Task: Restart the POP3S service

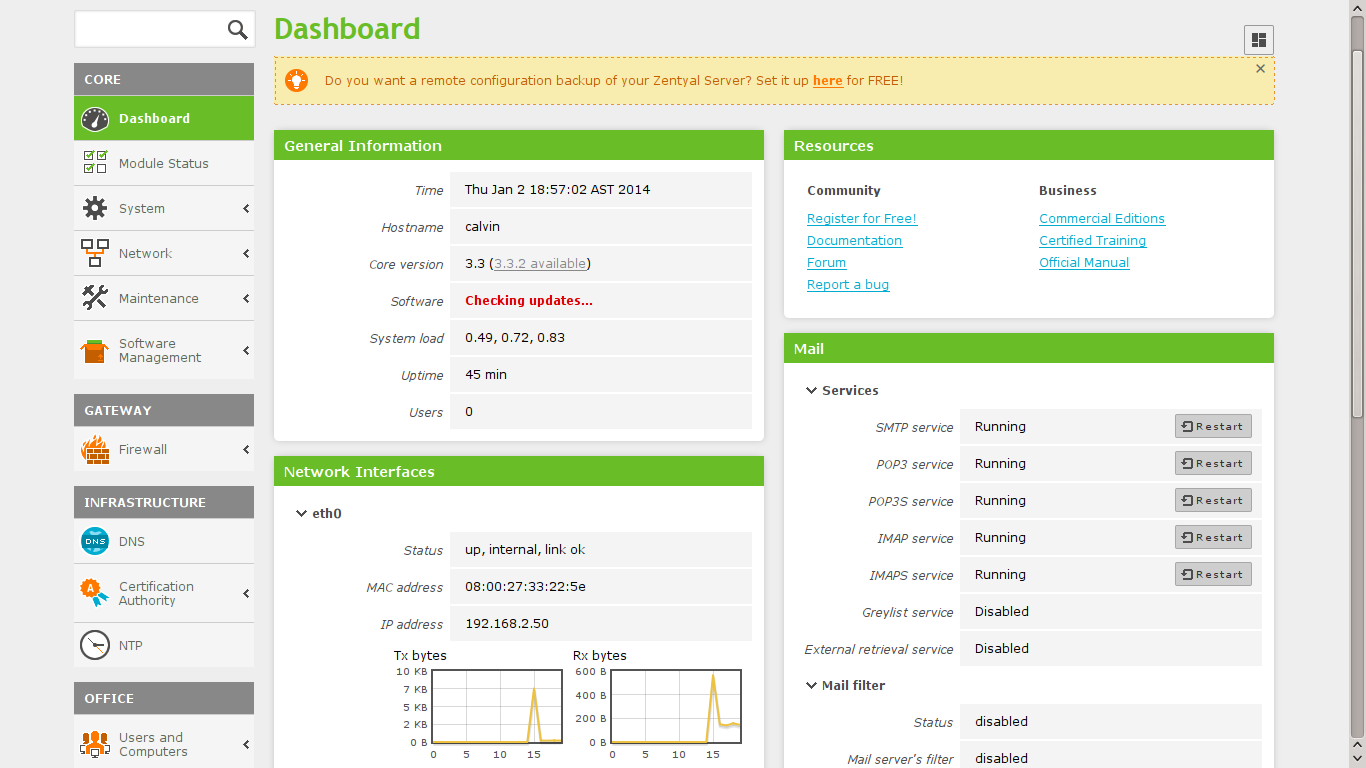Action: tap(1213, 501)
